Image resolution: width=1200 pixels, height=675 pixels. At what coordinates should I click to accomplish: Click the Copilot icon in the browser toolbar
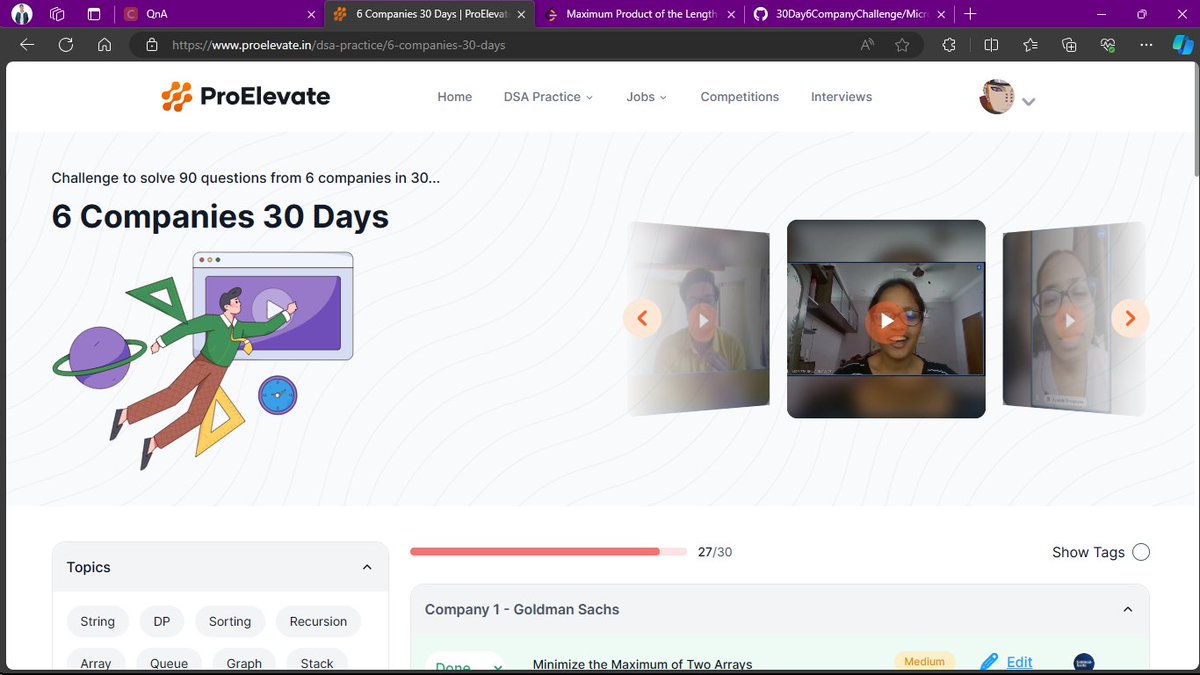click(1183, 44)
